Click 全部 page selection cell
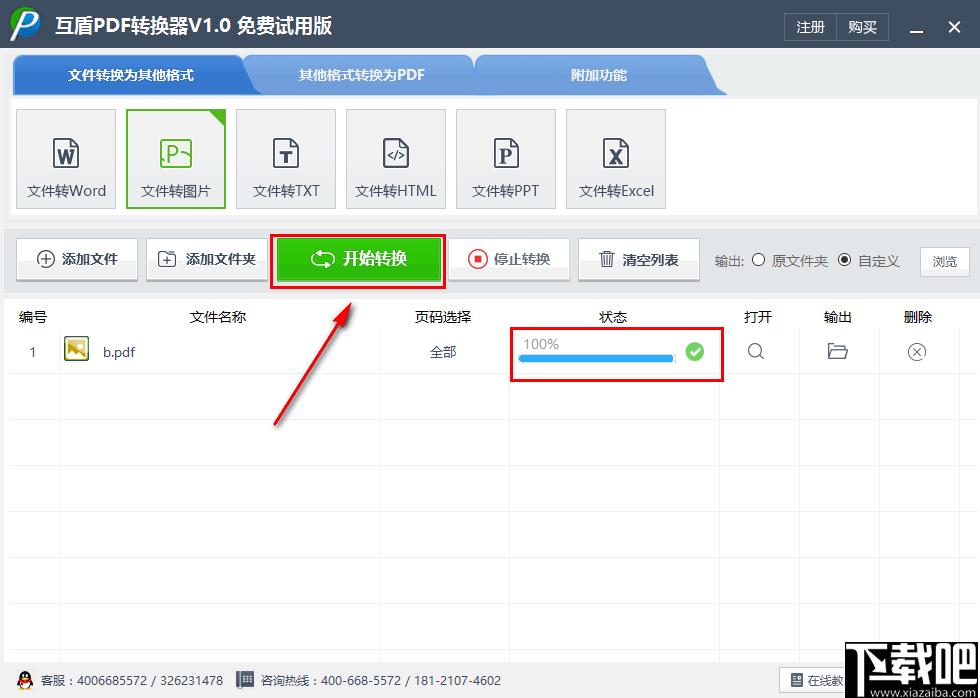Viewport: 980px width, 698px height. click(443, 352)
